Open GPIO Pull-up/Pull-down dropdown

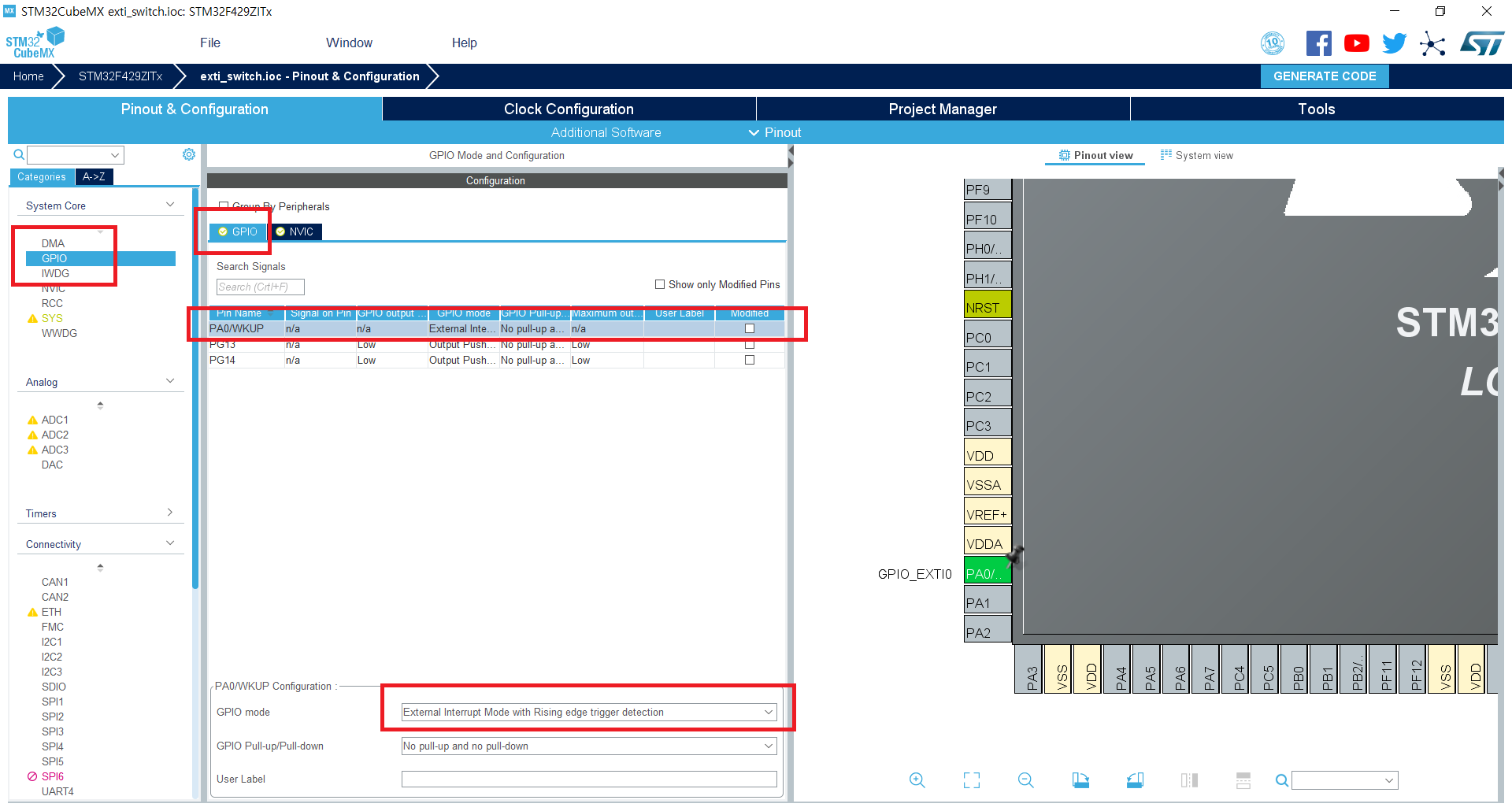(x=589, y=746)
